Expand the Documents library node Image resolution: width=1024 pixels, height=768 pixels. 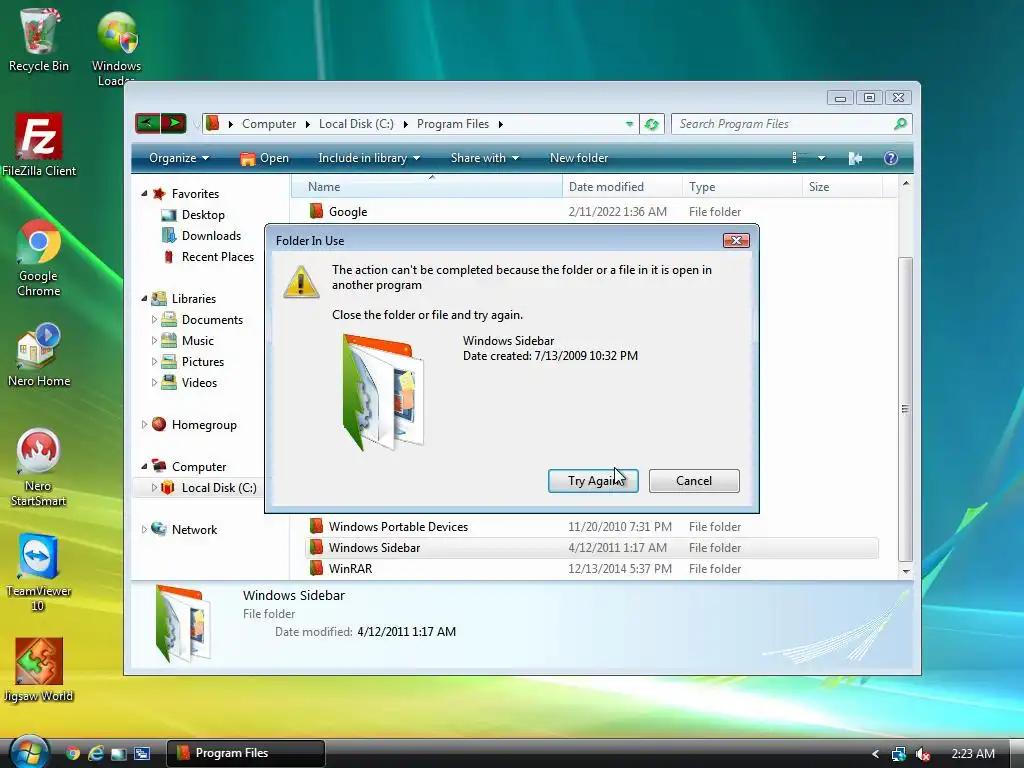[154, 319]
